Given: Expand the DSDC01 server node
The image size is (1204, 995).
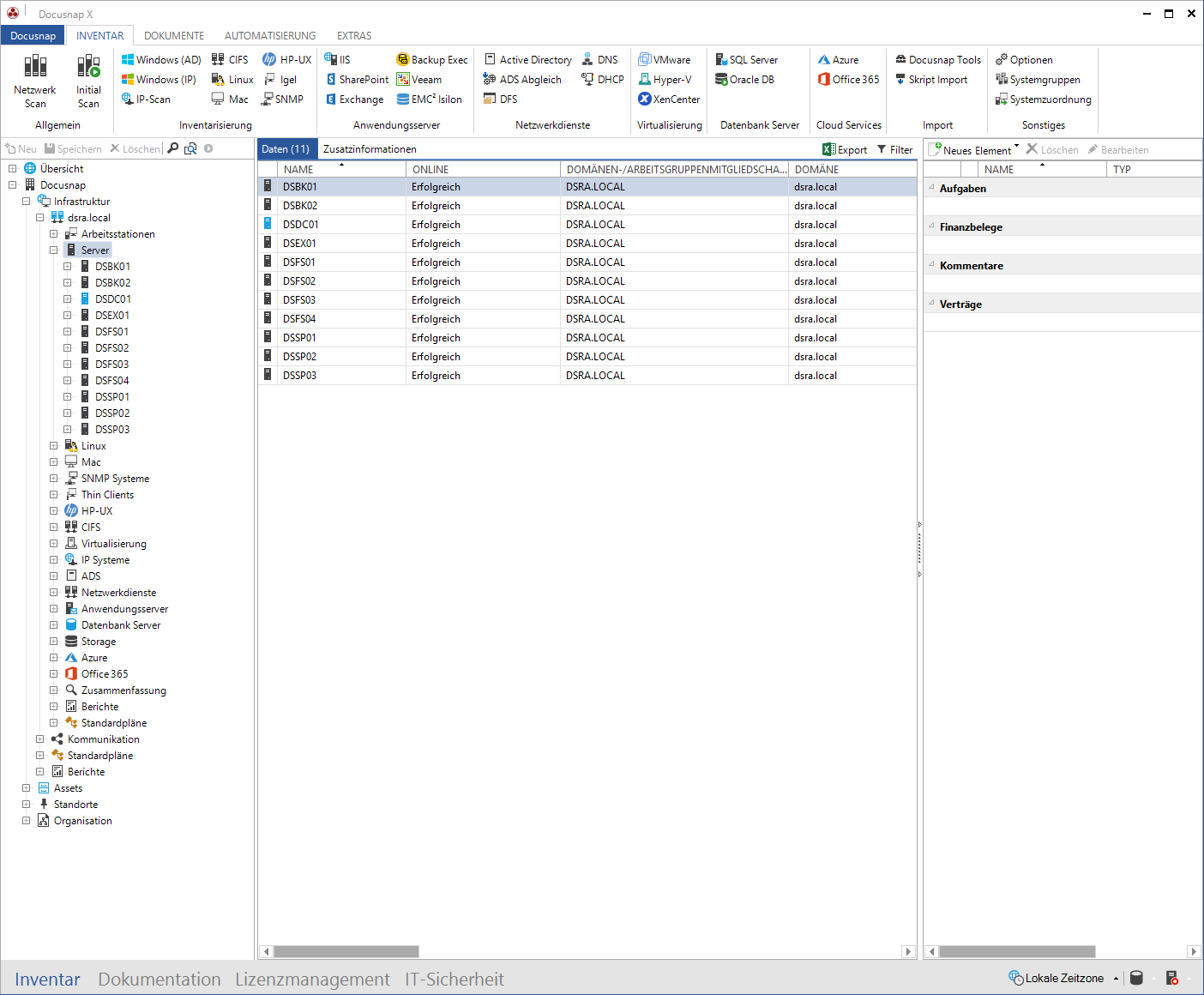Looking at the screenshot, I should [x=67, y=299].
